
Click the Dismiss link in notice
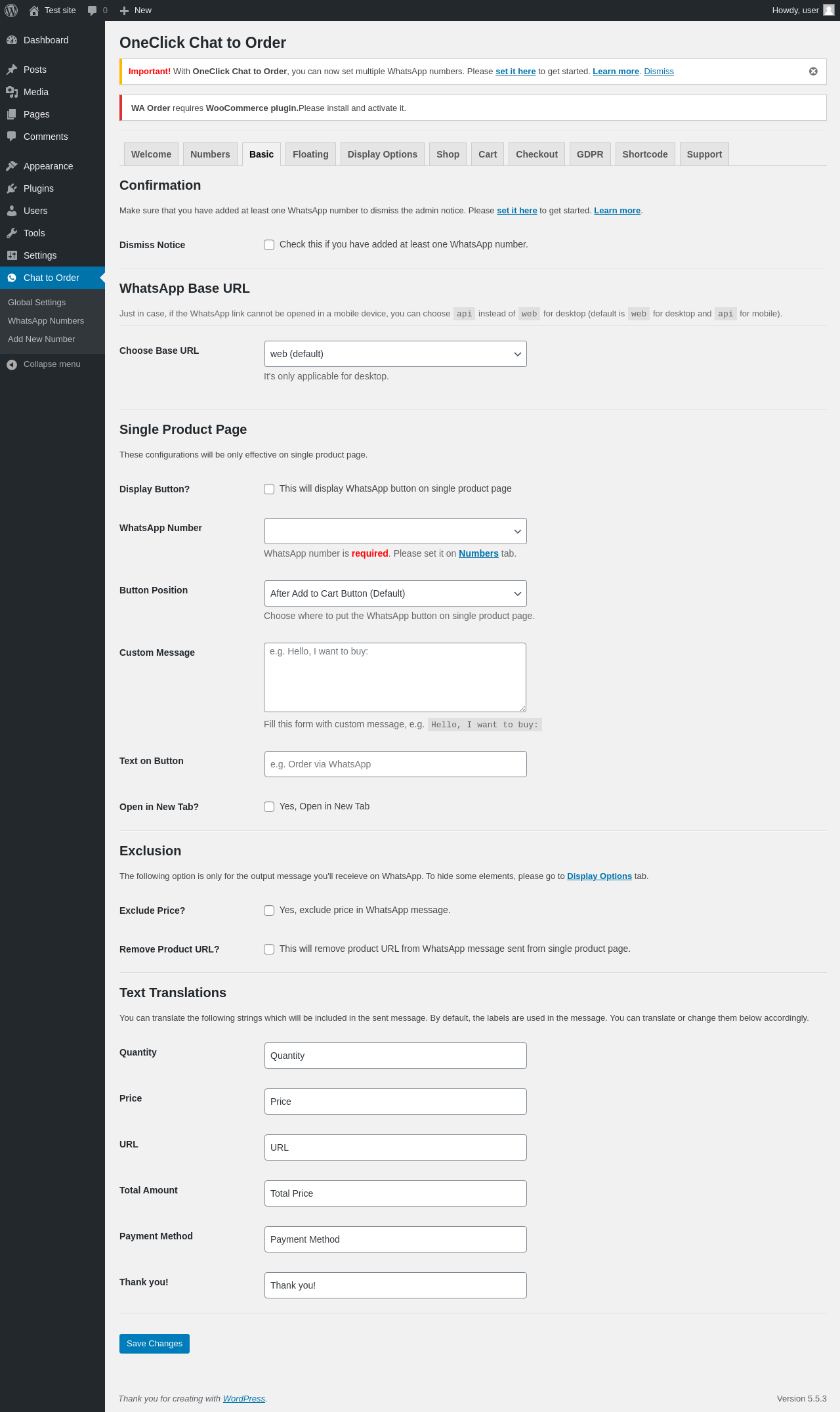coord(659,72)
